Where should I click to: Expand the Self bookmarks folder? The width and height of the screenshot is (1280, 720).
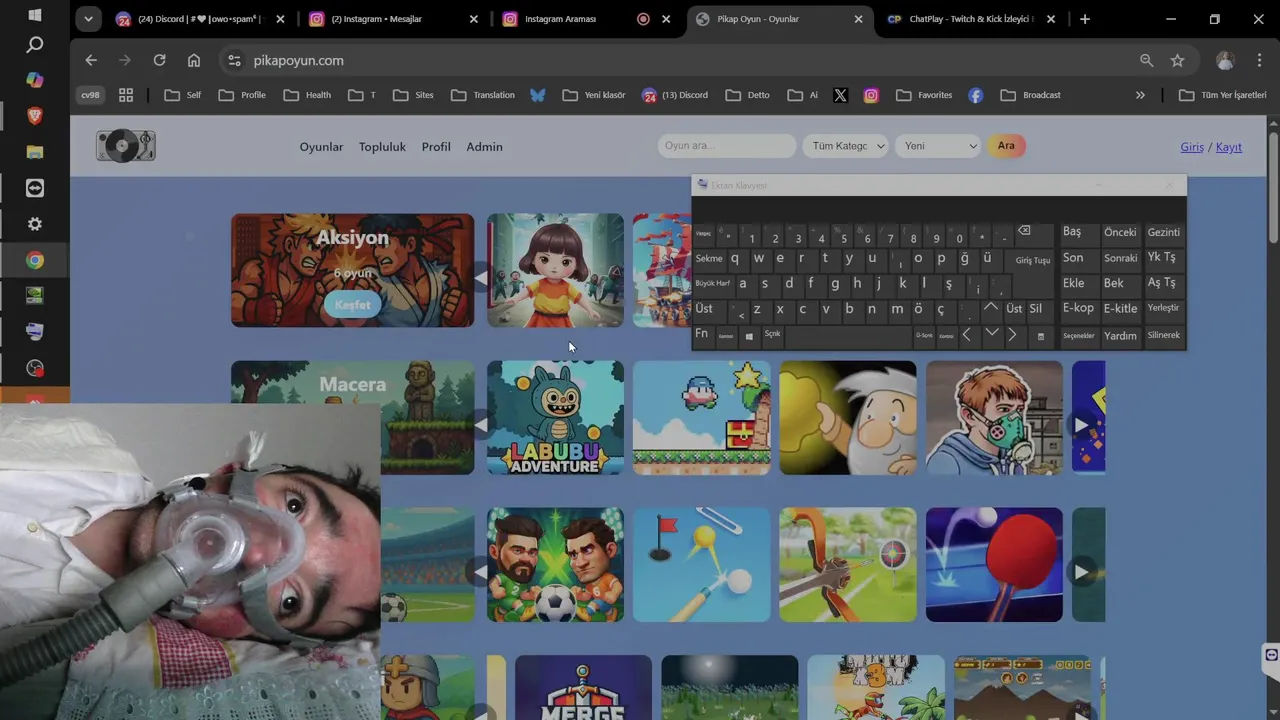point(183,95)
